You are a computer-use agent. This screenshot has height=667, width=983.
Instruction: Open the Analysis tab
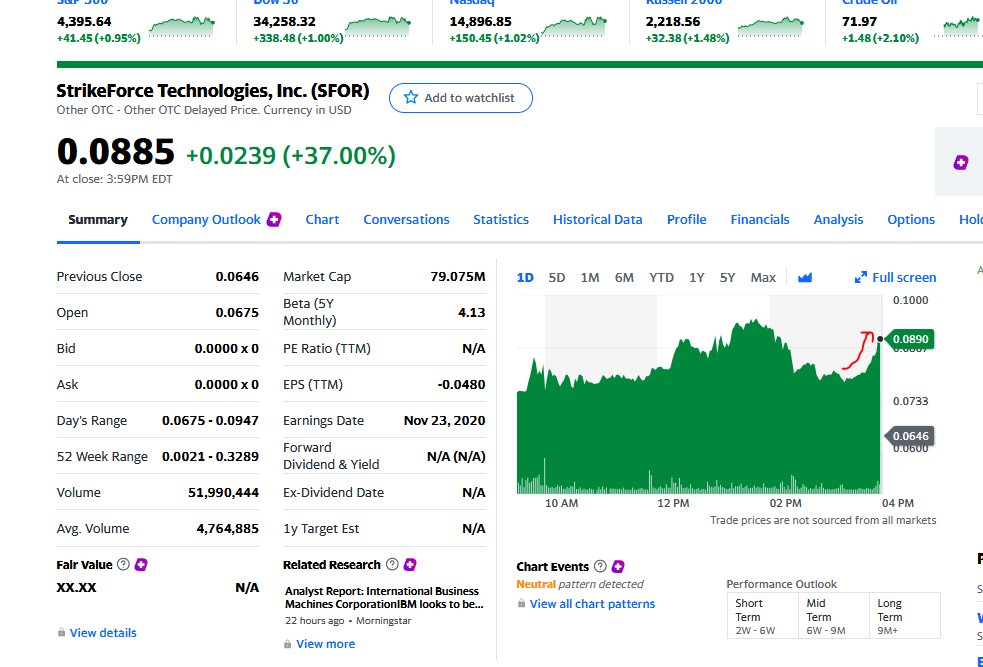tap(838, 219)
